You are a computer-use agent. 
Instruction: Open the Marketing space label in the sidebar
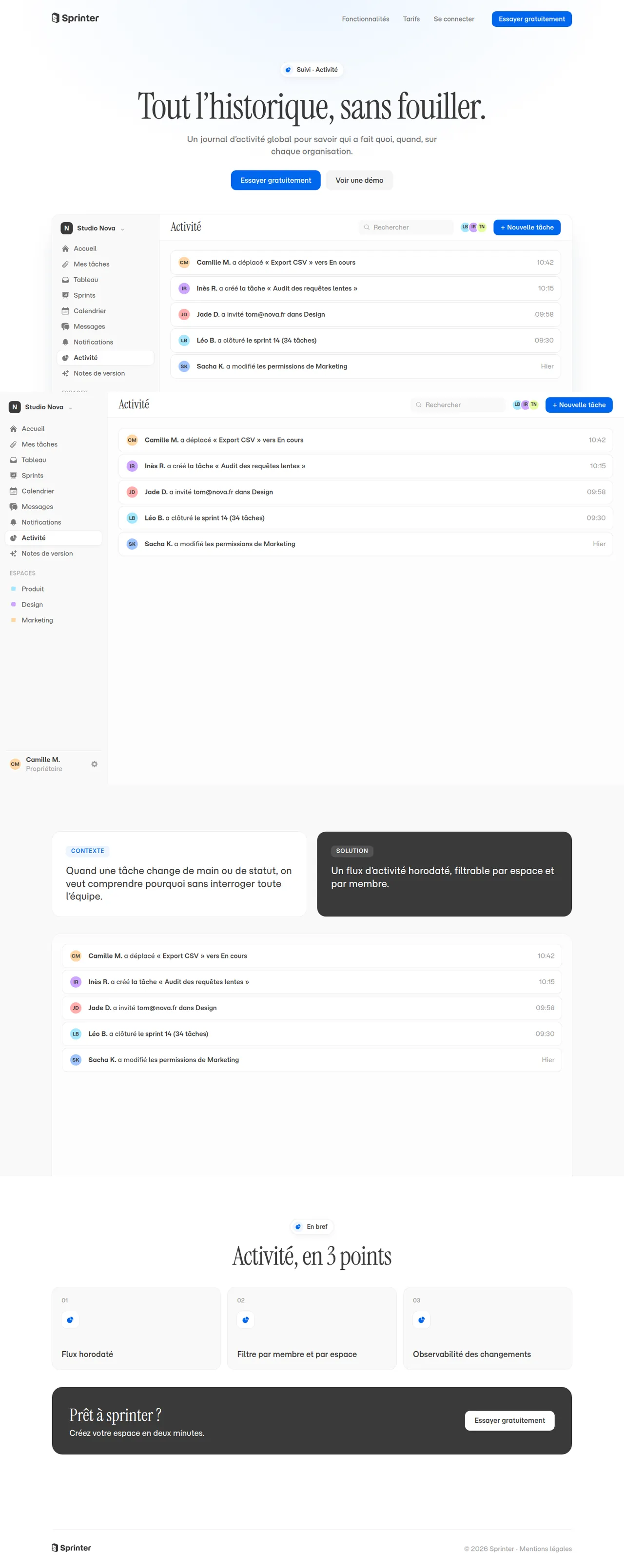pyautogui.click(x=37, y=620)
